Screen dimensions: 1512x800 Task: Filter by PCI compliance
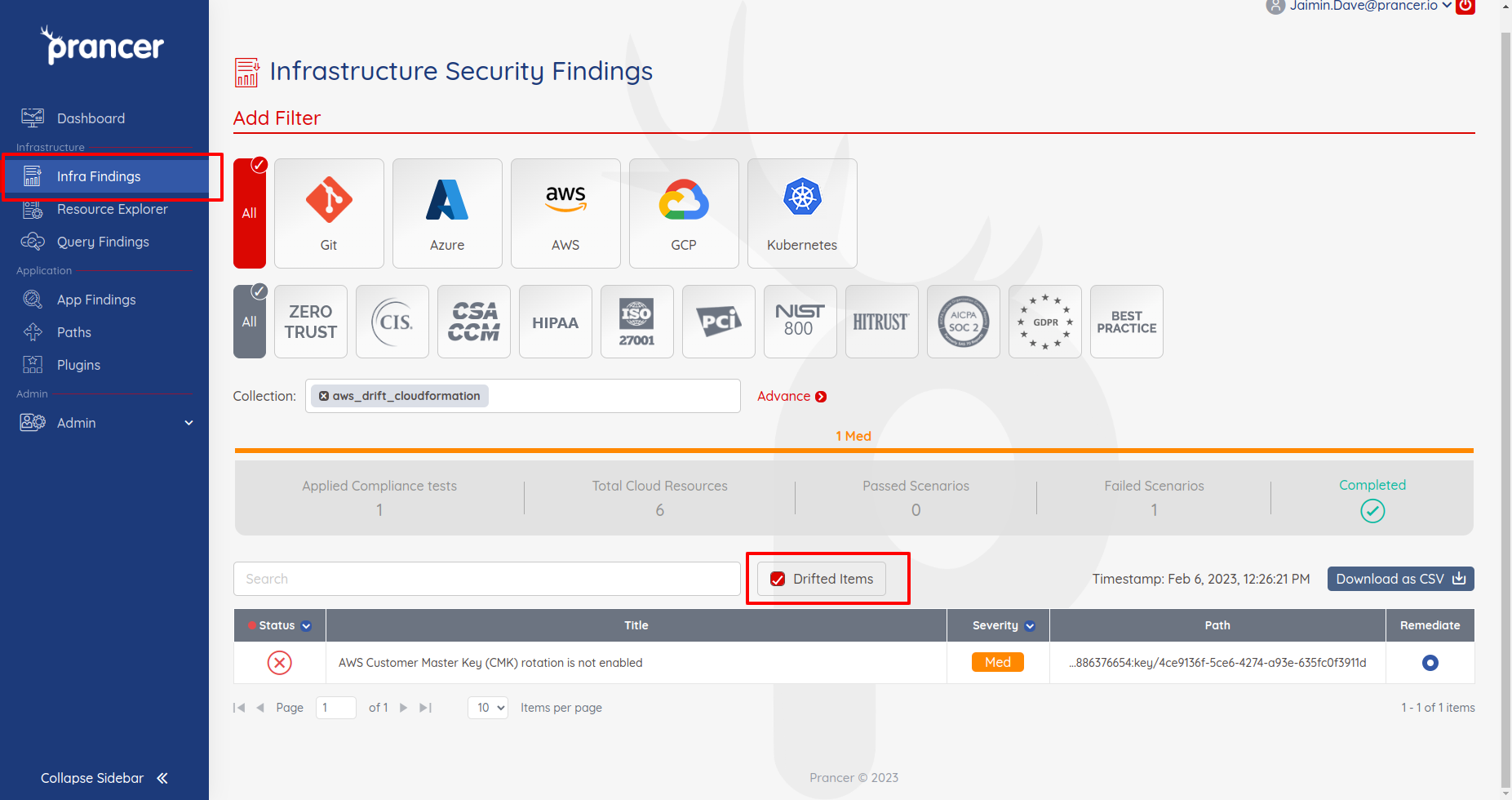coord(719,322)
